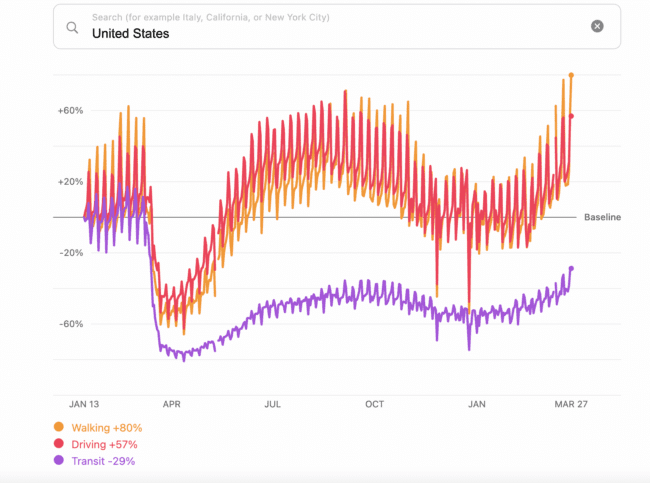
Task: Click the JUL axis label
Action: point(272,405)
